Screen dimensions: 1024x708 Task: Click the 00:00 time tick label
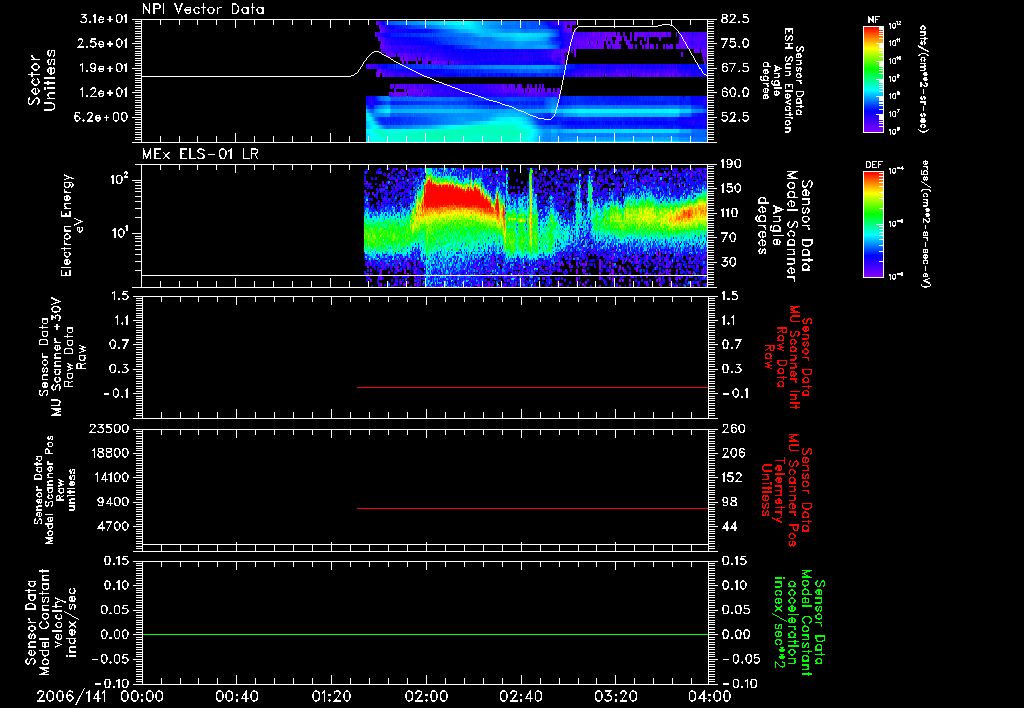coord(142,696)
